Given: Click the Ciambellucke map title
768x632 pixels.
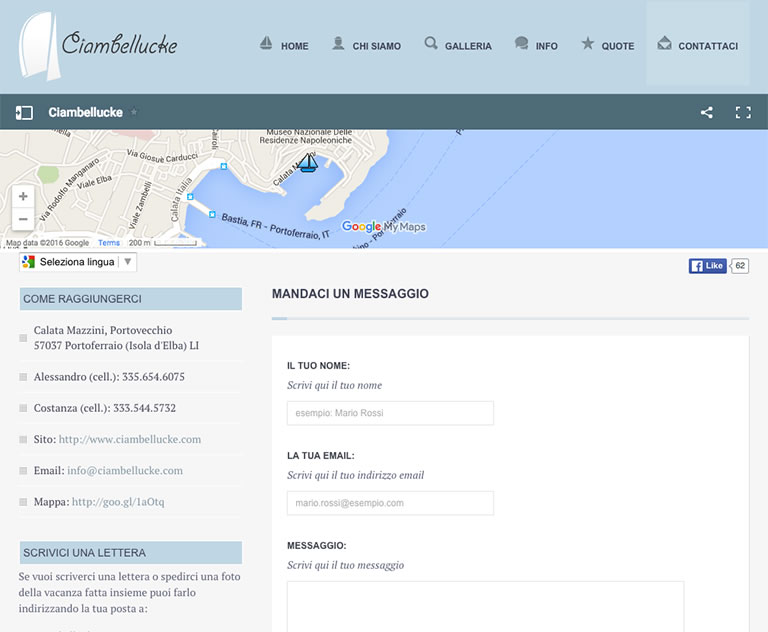Looking at the screenshot, I should 85,112.
